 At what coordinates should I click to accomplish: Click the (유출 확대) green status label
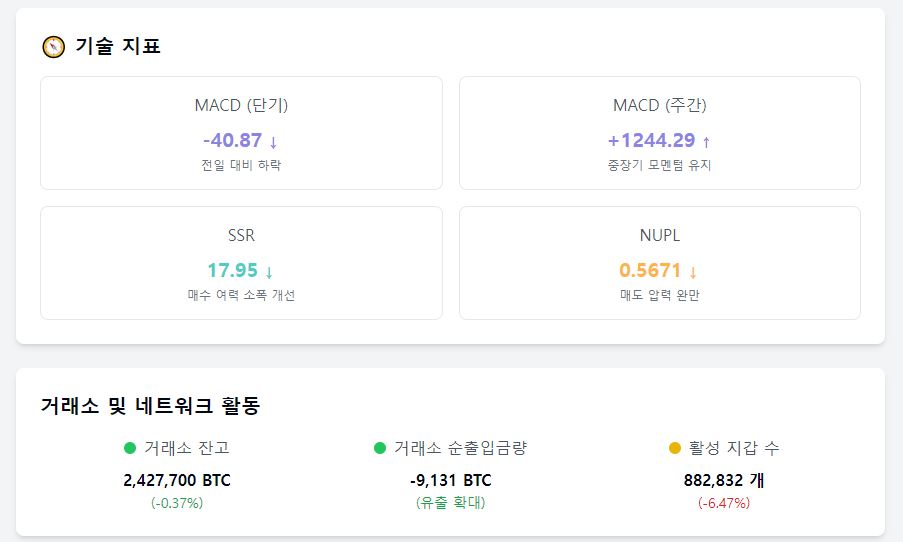pos(451,503)
